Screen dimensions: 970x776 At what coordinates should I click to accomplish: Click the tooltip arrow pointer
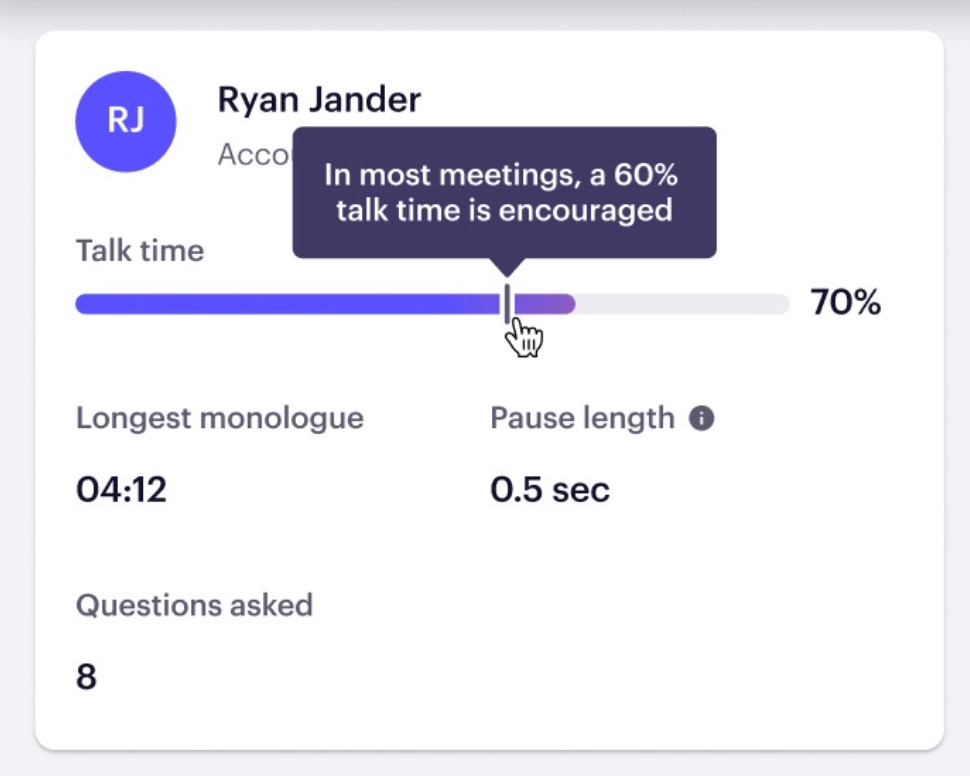point(507,267)
